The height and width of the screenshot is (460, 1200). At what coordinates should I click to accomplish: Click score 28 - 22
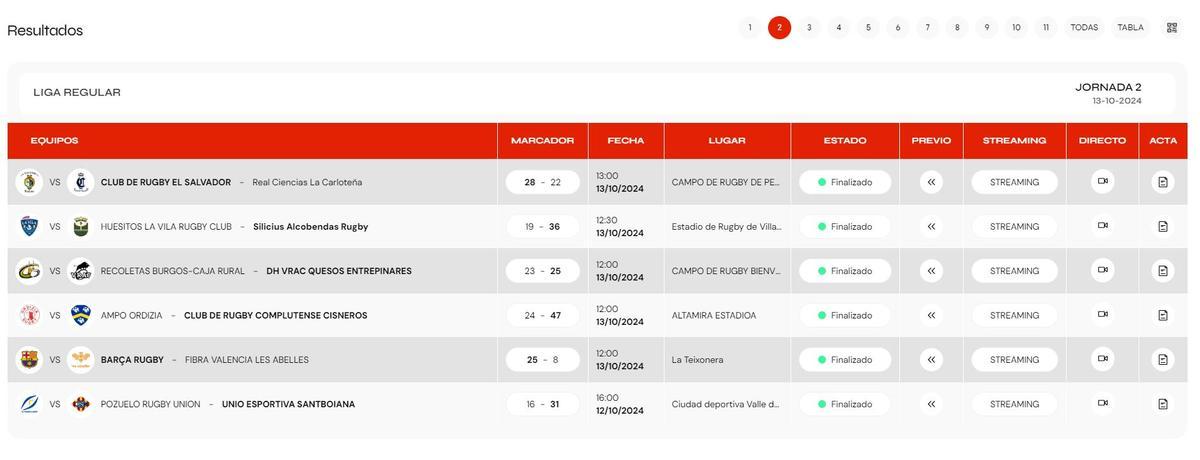[x=543, y=182]
